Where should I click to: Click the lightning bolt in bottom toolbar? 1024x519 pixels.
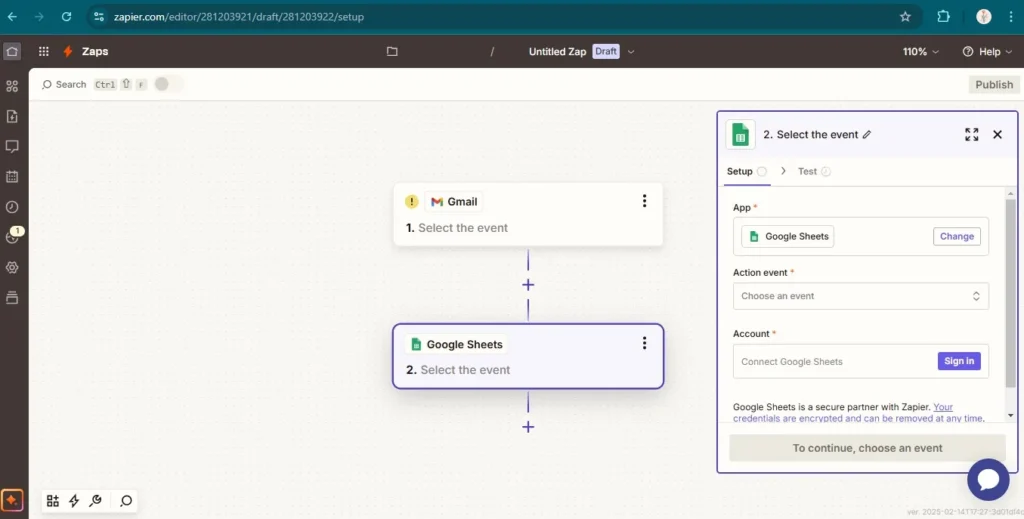[x=74, y=501]
